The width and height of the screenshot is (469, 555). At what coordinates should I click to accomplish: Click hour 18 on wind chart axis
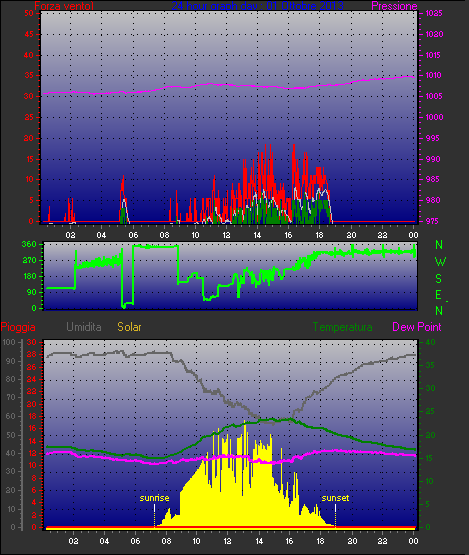(320, 235)
